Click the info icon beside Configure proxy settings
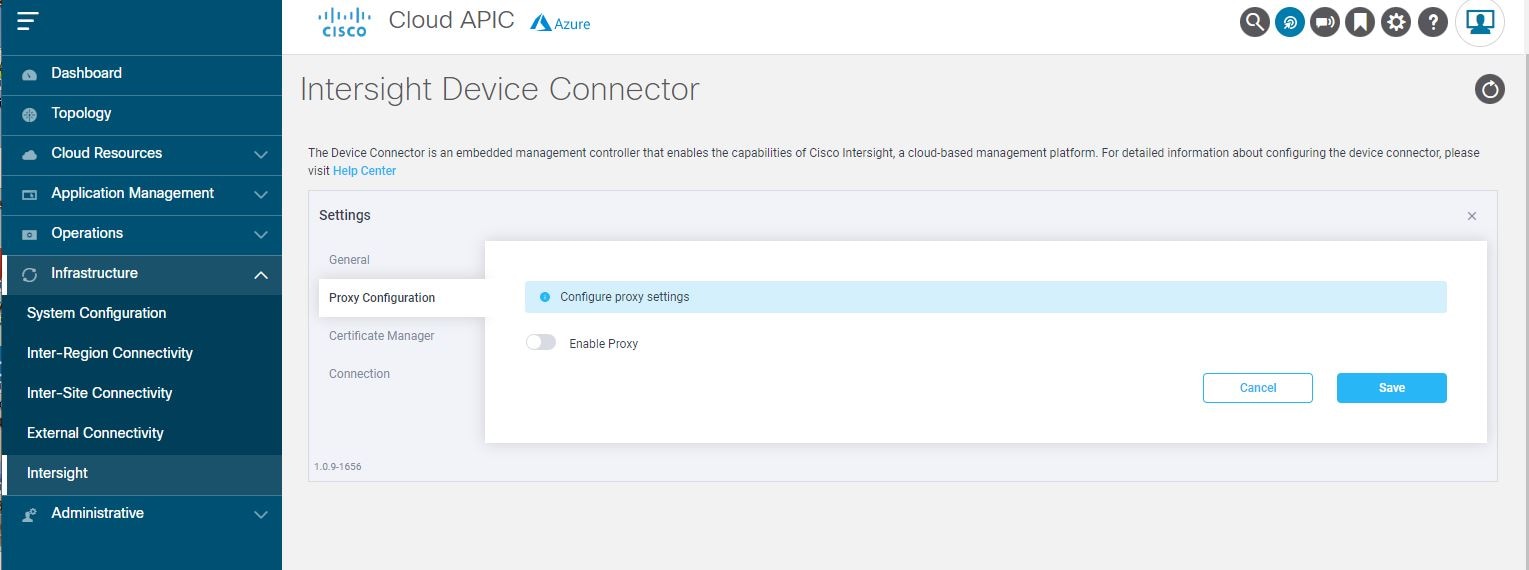 tap(545, 297)
